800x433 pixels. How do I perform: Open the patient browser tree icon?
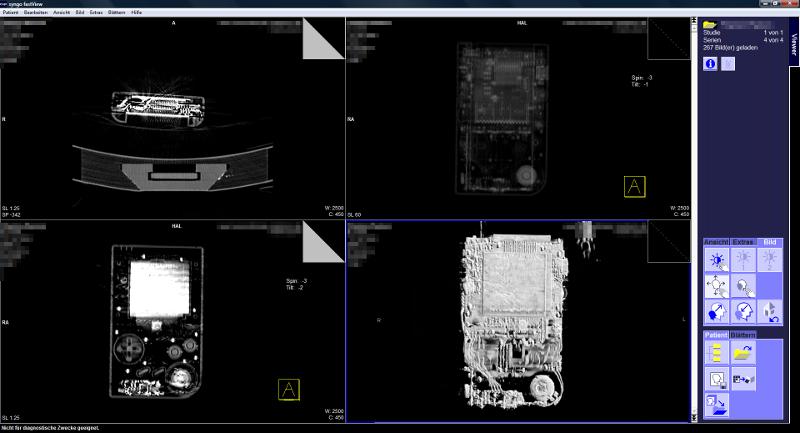point(717,353)
